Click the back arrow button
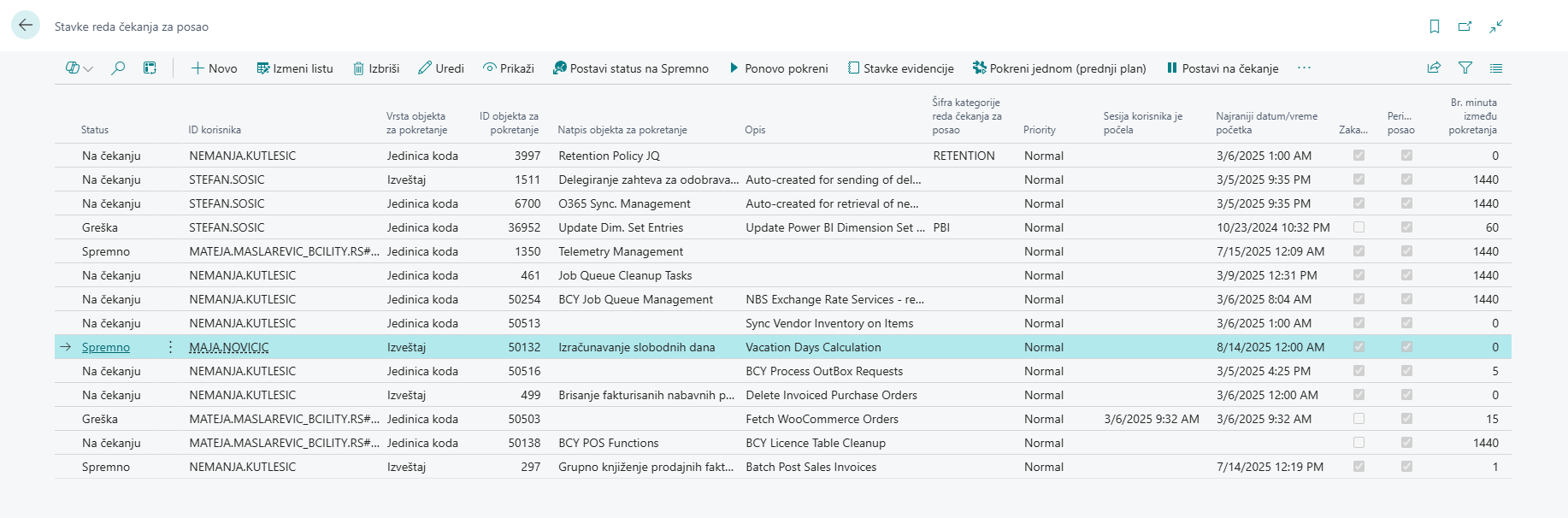Image resolution: width=1568 pixels, height=518 pixels. click(x=26, y=26)
